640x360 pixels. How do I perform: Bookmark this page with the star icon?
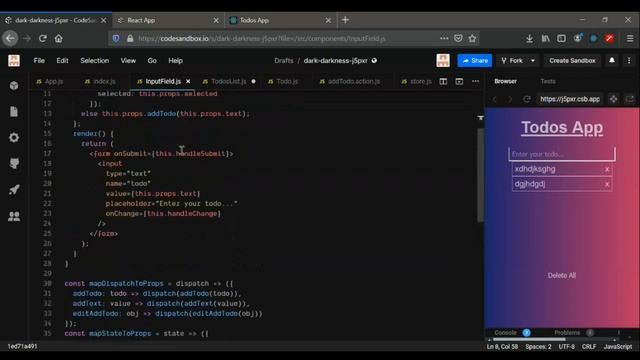click(472, 38)
